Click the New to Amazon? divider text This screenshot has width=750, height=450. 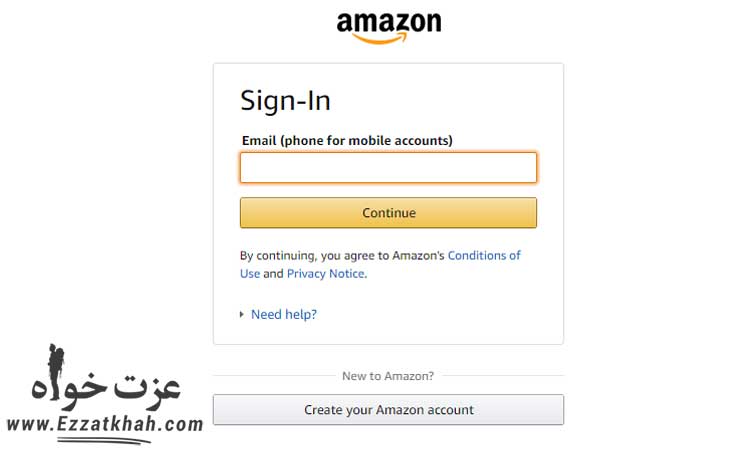tap(388, 376)
